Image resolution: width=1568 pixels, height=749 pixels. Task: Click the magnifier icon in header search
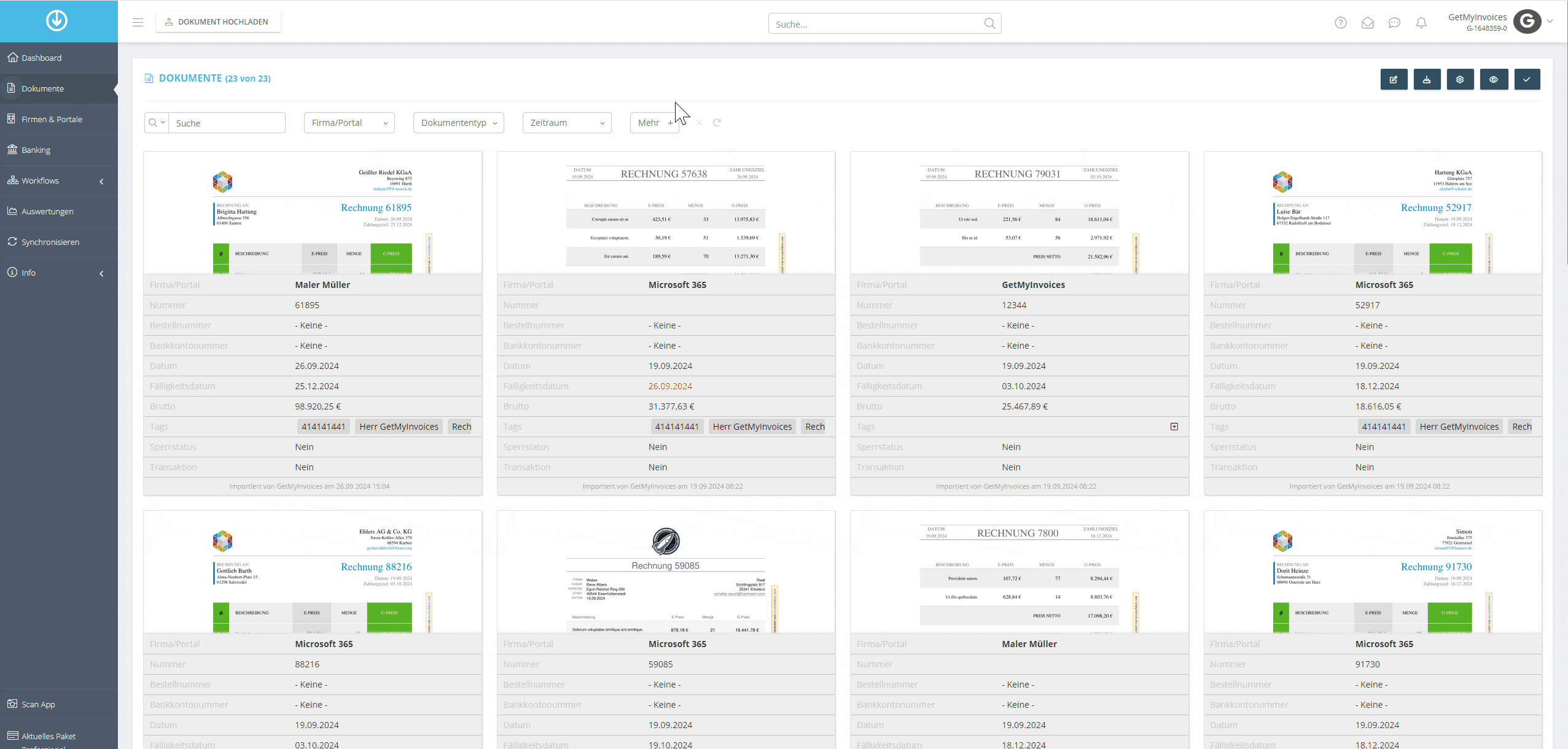click(989, 23)
